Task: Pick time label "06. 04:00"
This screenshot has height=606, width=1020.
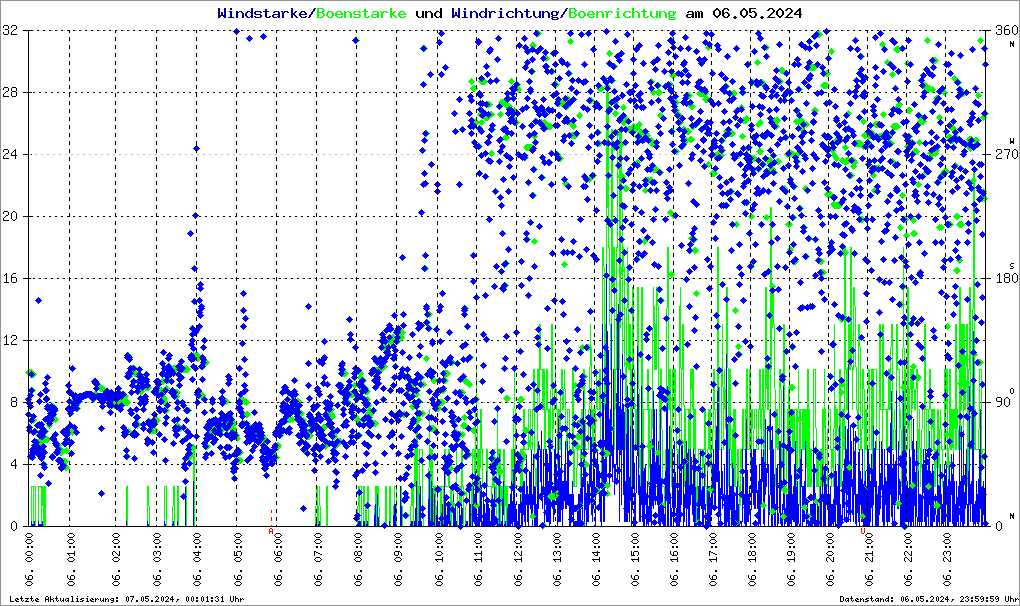Action: click(196, 559)
